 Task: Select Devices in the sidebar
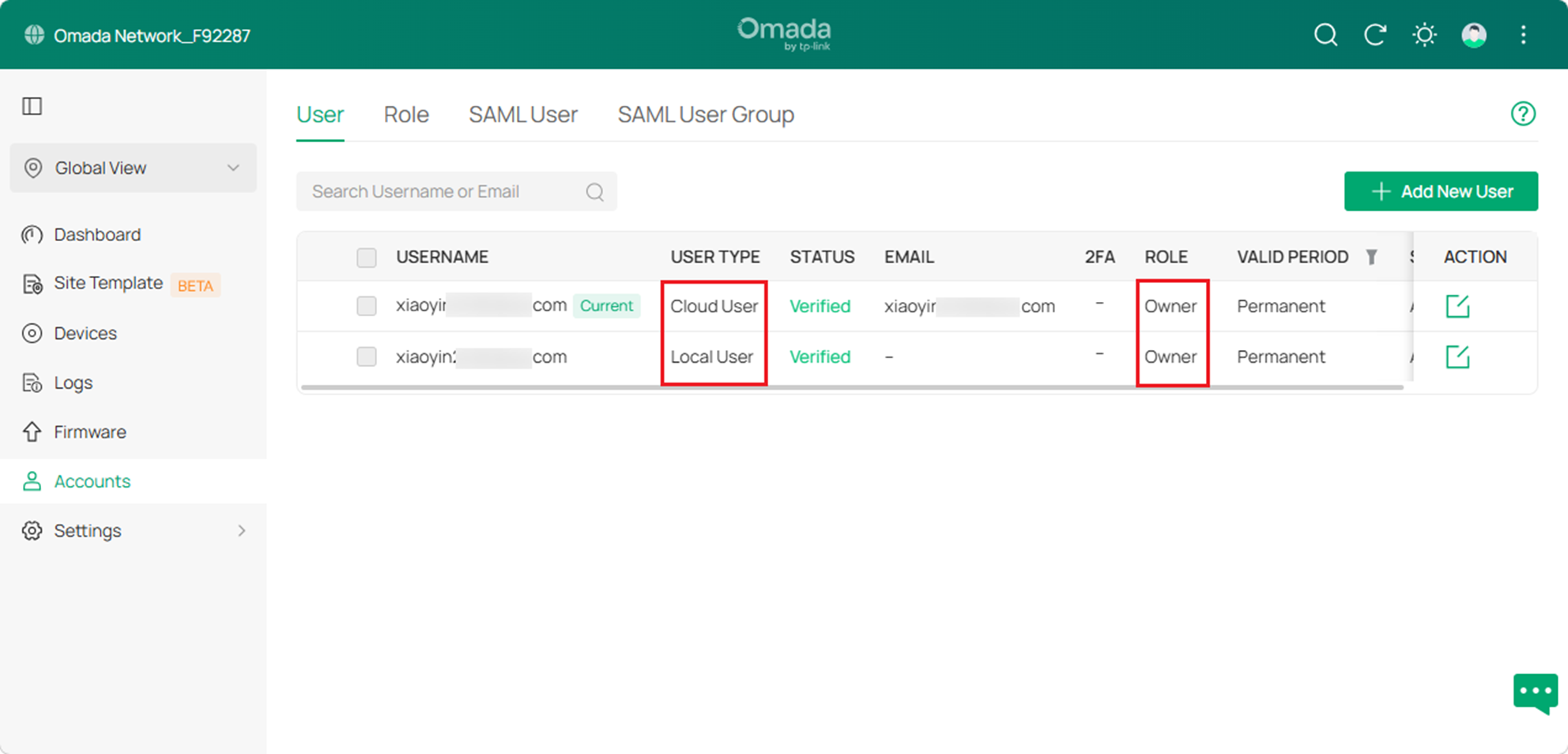[85, 333]
